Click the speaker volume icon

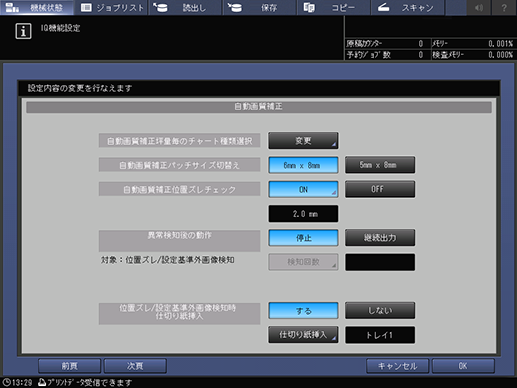pyautogui.click(x=479, y=7)
